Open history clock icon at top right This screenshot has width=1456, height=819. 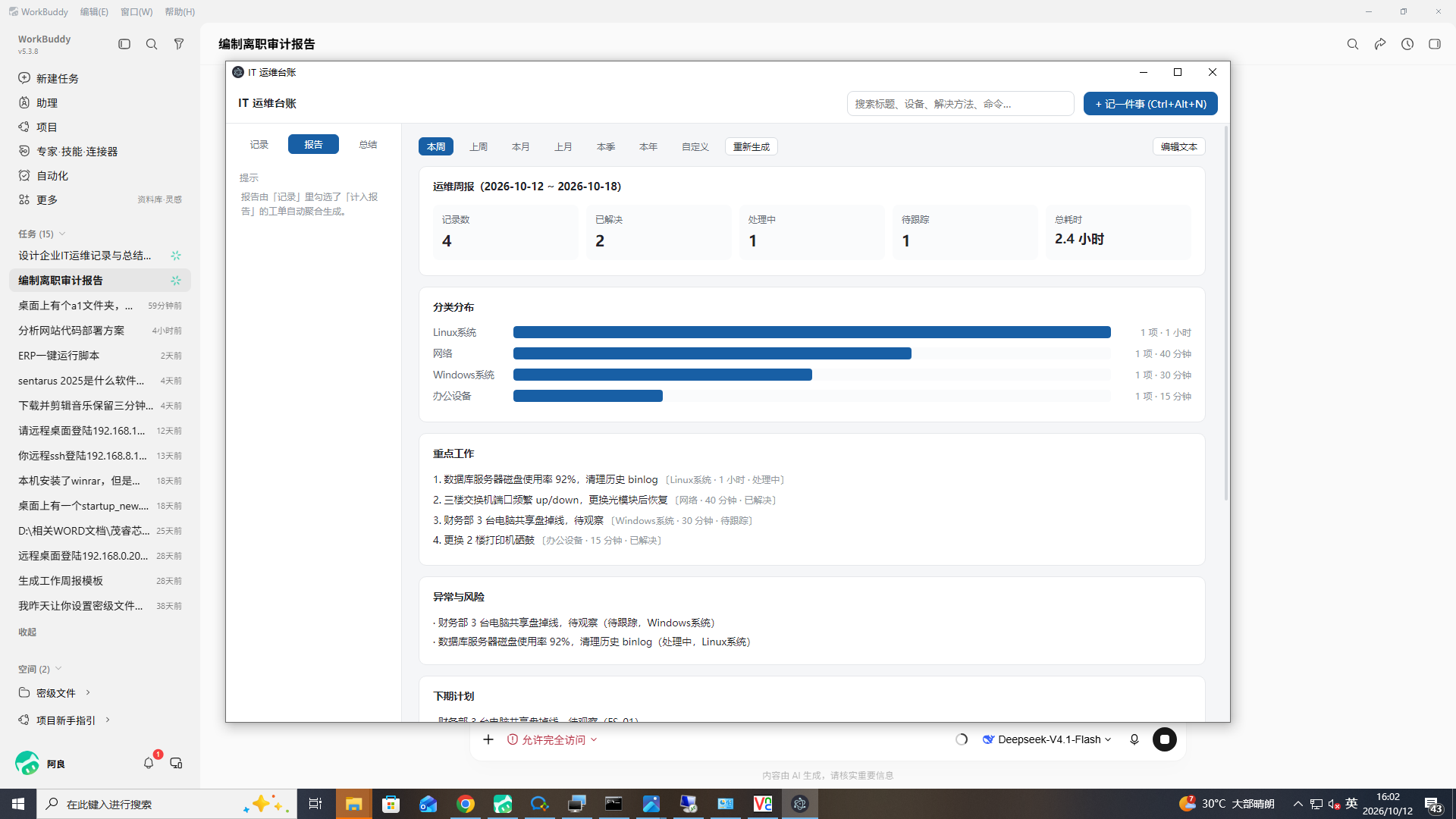[1407, 44]
